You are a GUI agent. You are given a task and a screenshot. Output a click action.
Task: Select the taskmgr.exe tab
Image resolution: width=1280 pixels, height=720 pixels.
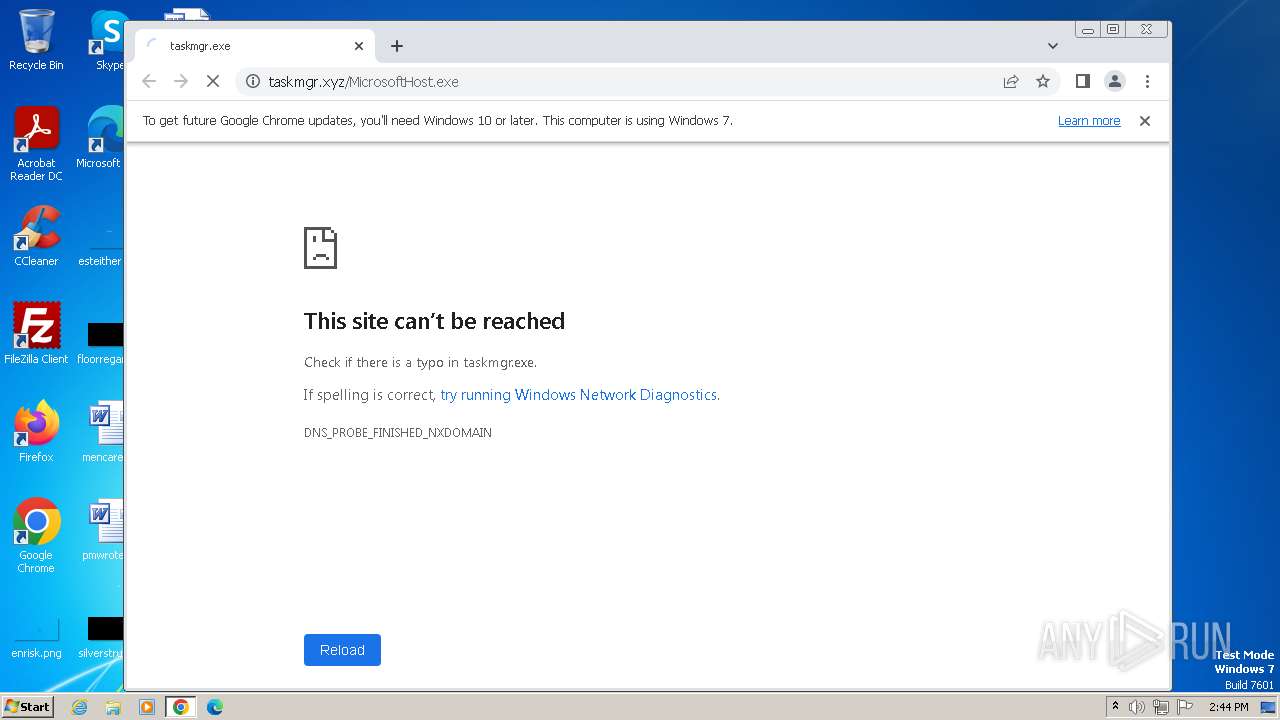click(255, 46)
